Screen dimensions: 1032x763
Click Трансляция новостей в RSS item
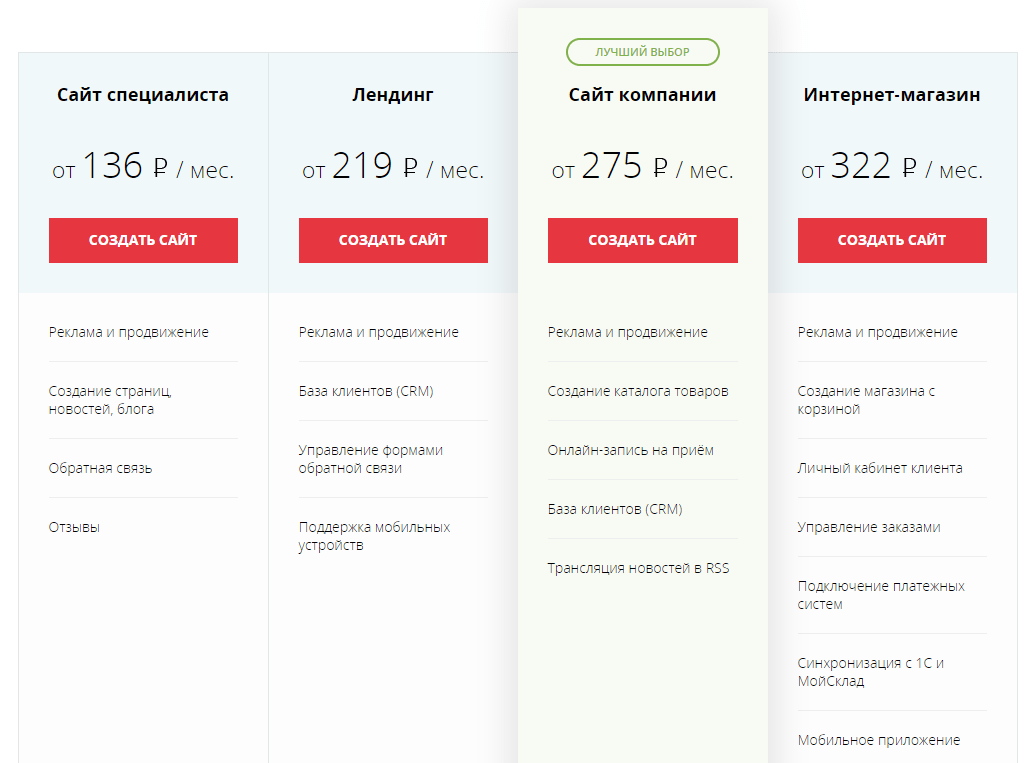[x=638, y=568]
